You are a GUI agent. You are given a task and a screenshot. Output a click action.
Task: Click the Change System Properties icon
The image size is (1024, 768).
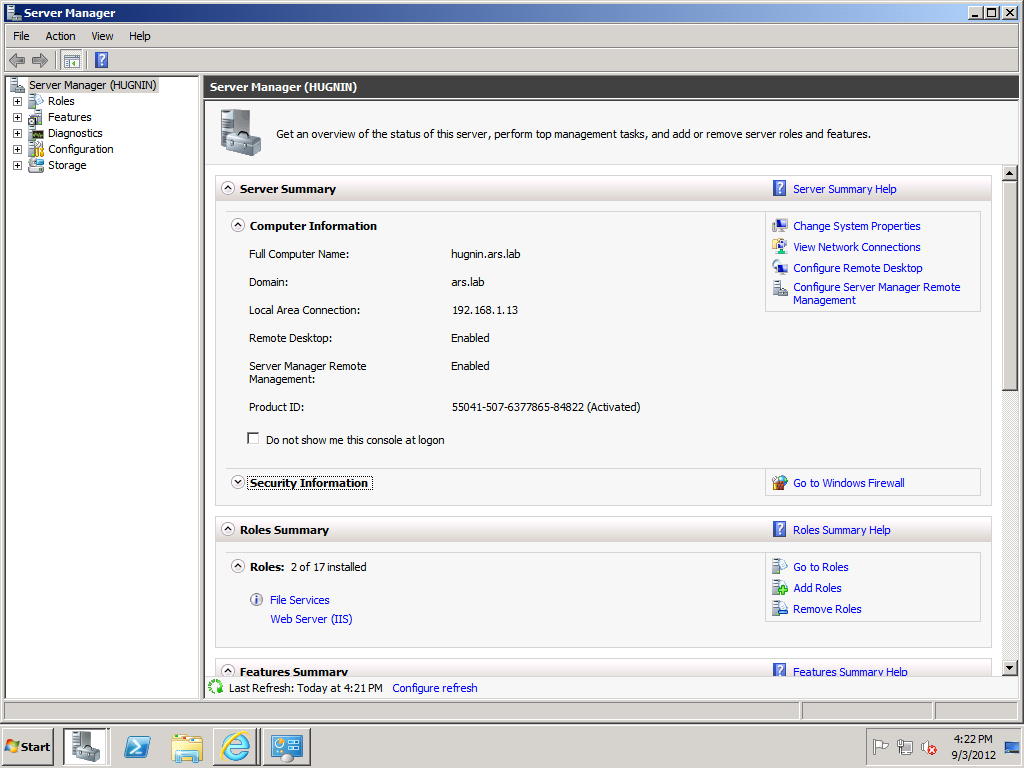(780, 226)
